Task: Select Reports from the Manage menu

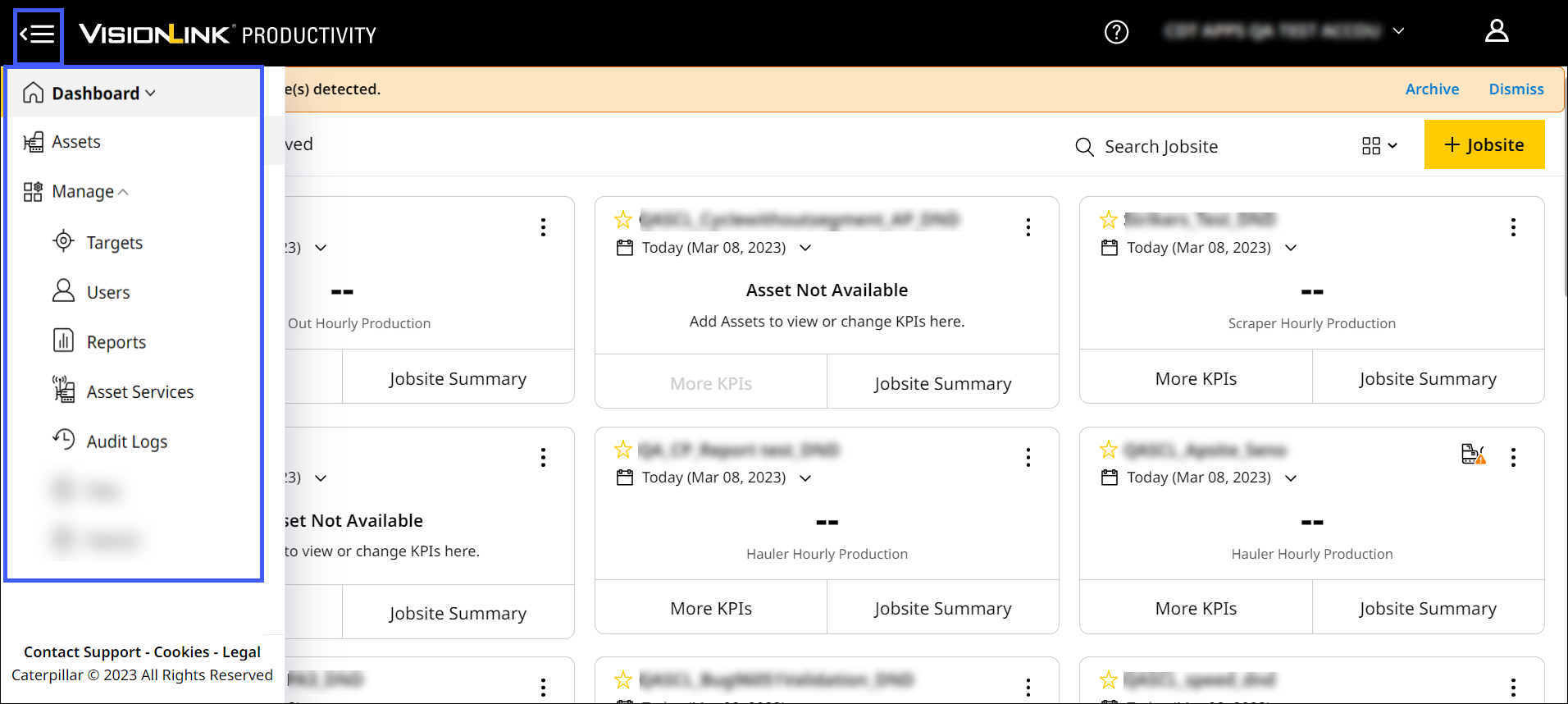Action: tap(116, 342)
